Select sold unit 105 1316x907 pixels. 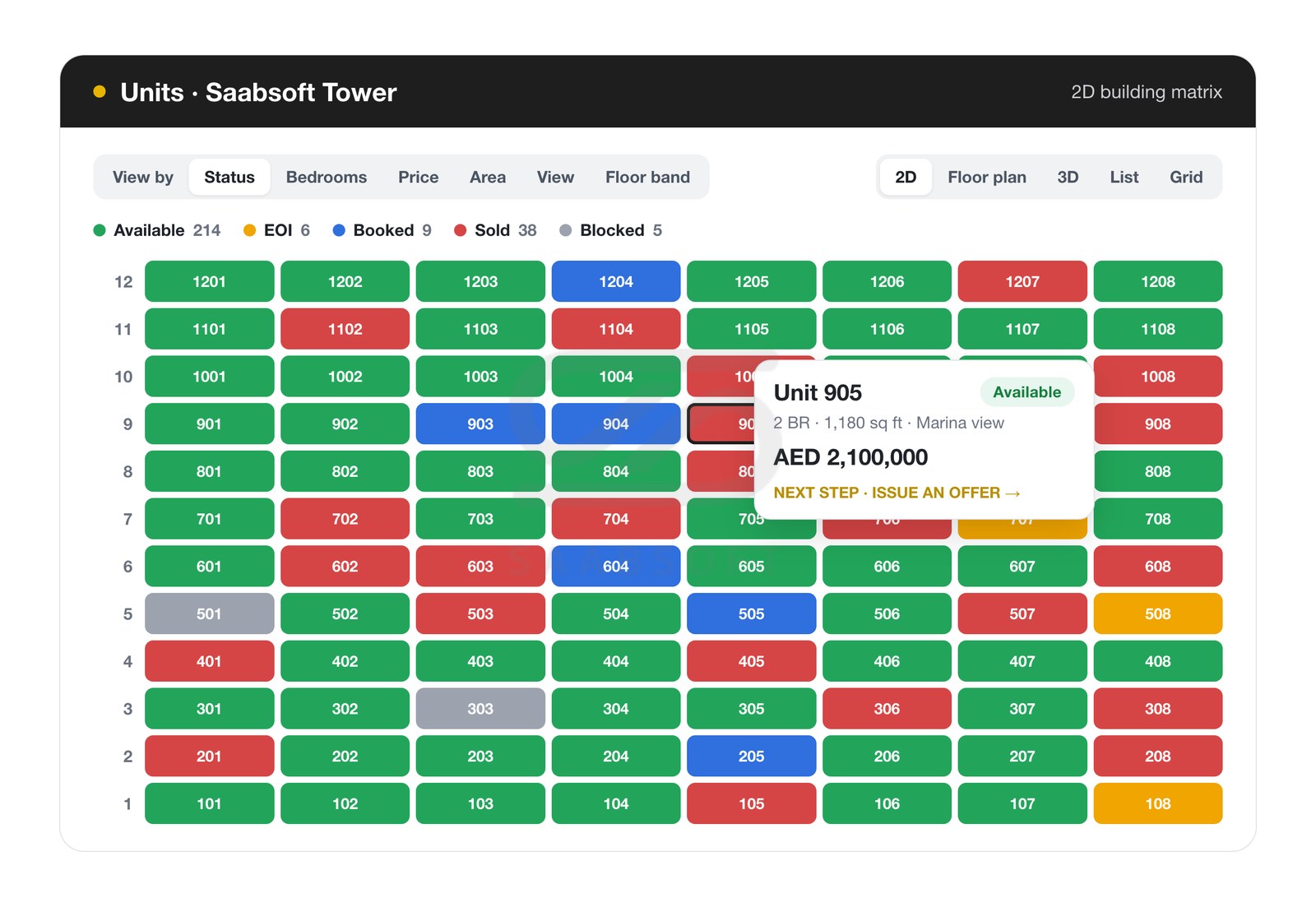(751, 803)
